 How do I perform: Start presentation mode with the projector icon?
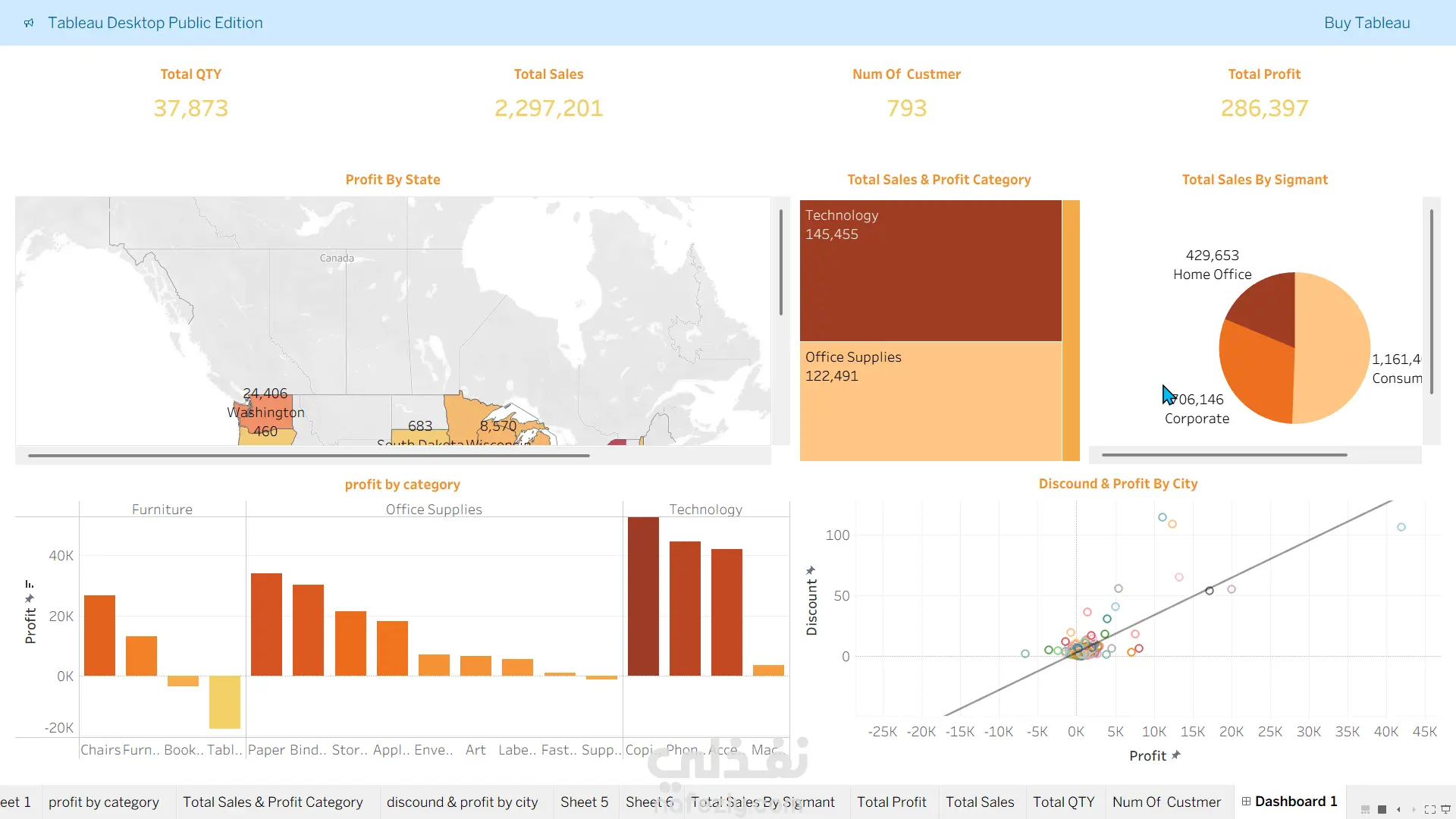1445,809
